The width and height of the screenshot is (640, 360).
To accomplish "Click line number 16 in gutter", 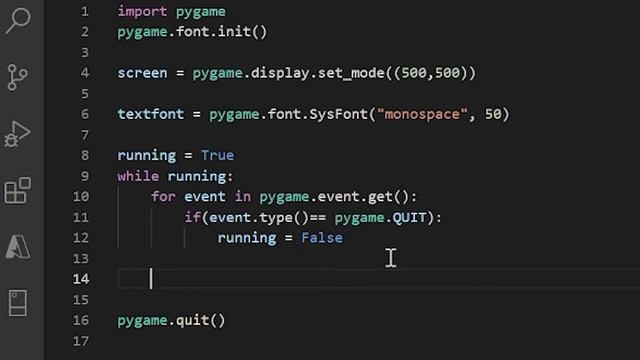I will coord(81,320).
